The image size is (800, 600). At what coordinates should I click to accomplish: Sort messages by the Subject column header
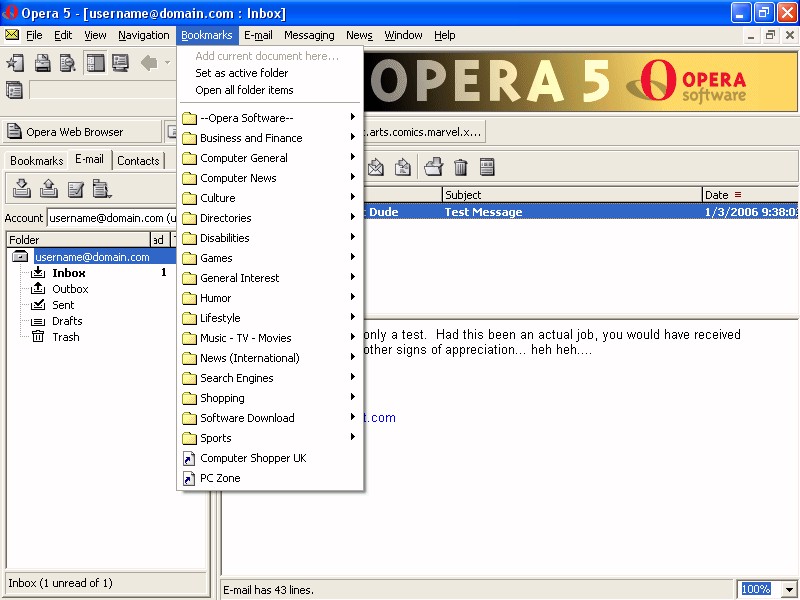pyautogui.click(x=572, y=195)
